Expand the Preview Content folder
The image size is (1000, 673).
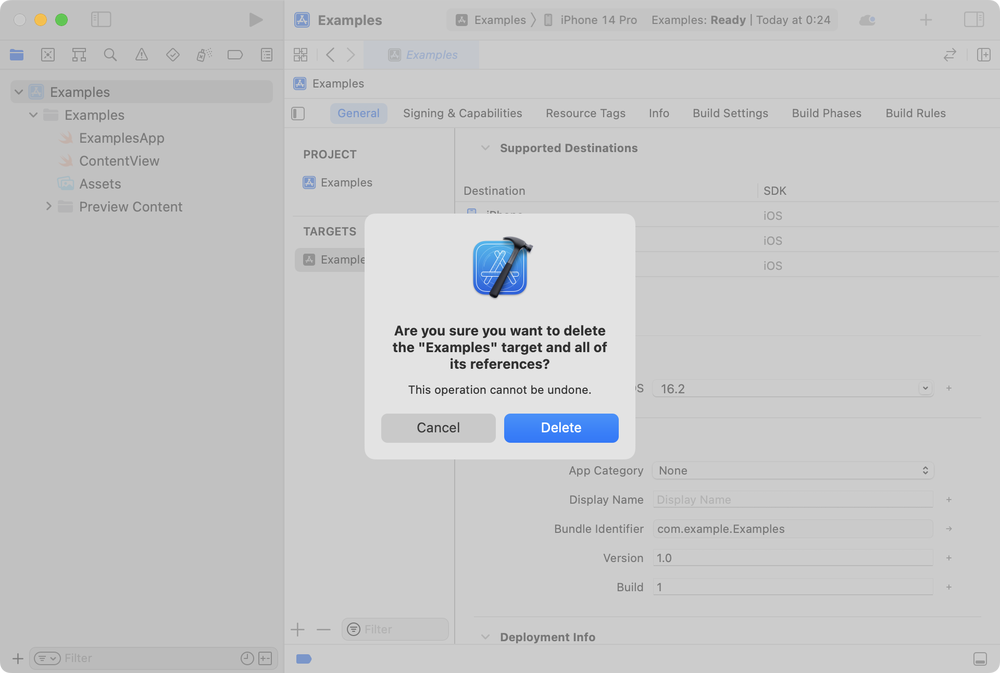coord(48,207)
